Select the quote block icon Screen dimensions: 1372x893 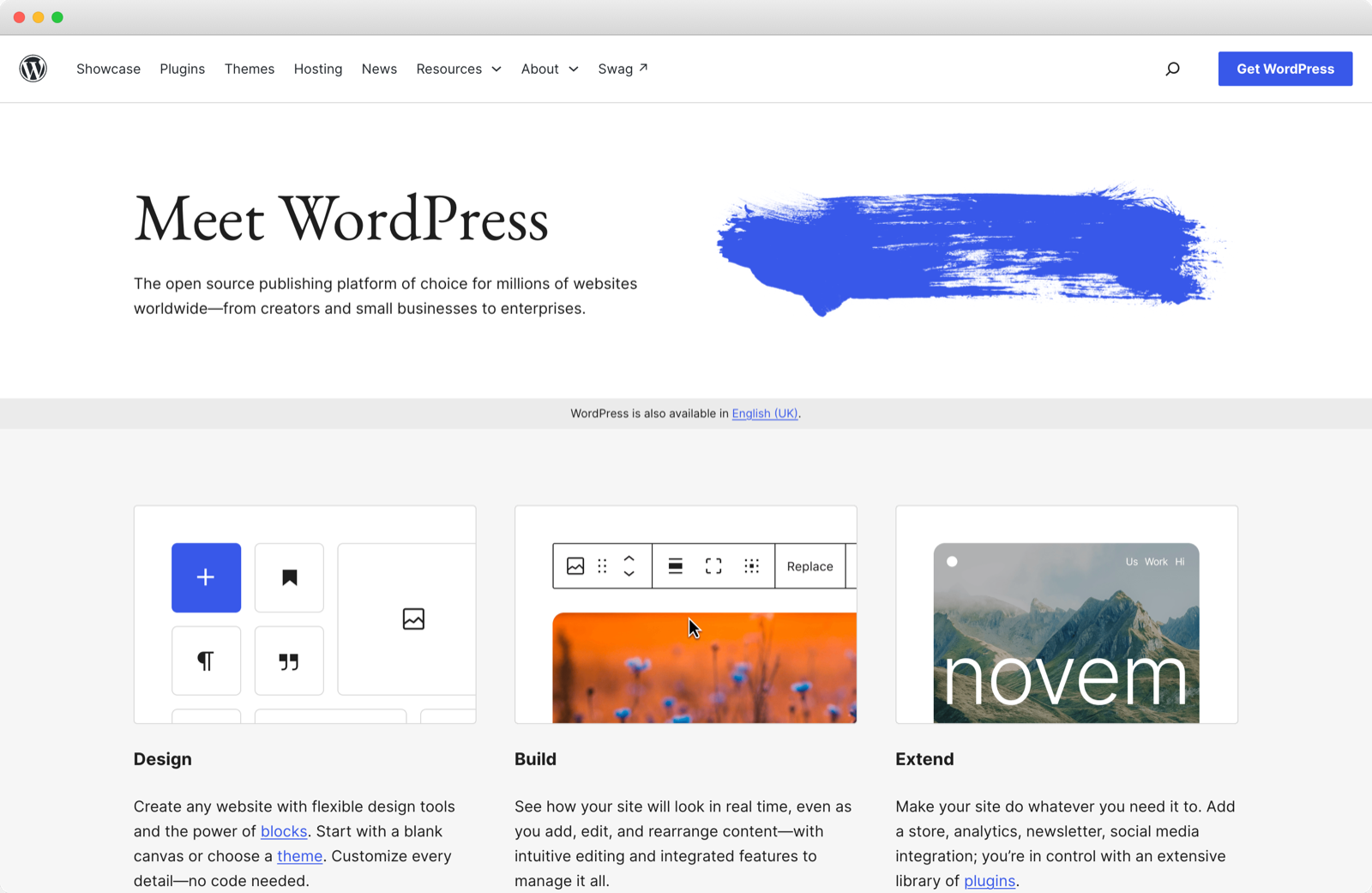click(289, 661)
